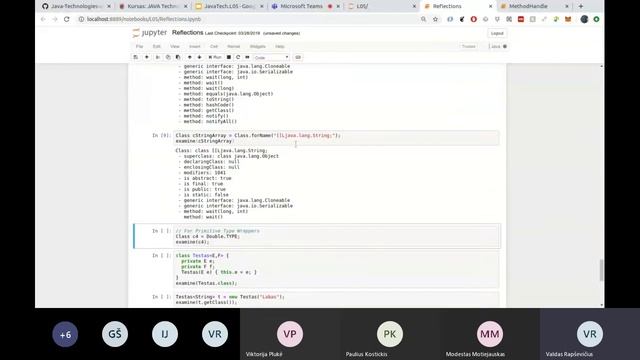
Task: Save the notebook with the save icon
Action: coord(136,58)
